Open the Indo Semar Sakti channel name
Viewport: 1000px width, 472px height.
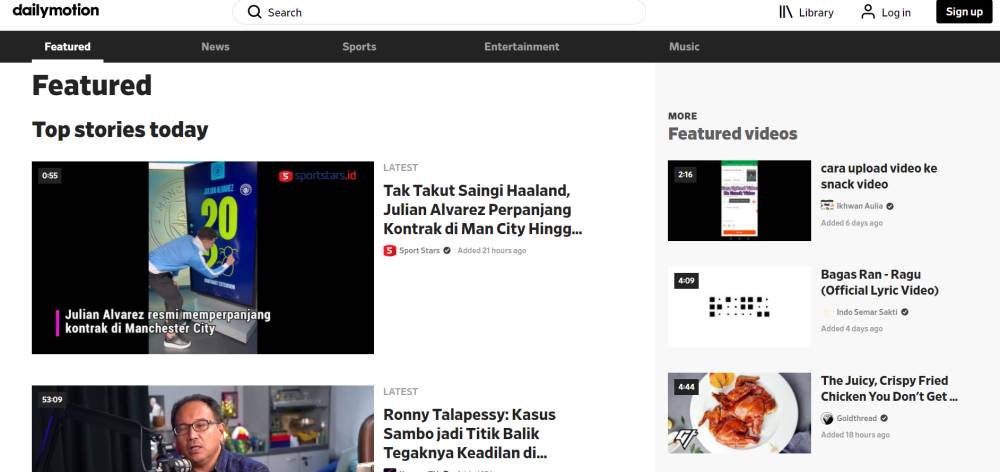point(867,312)
